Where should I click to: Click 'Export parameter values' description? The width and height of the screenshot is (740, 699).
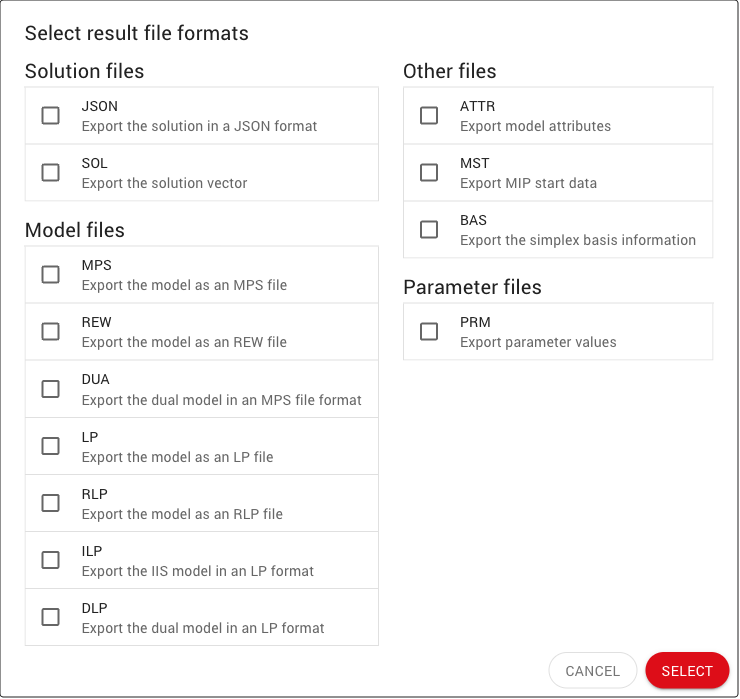pyautogui.click(x=538, y=343)
